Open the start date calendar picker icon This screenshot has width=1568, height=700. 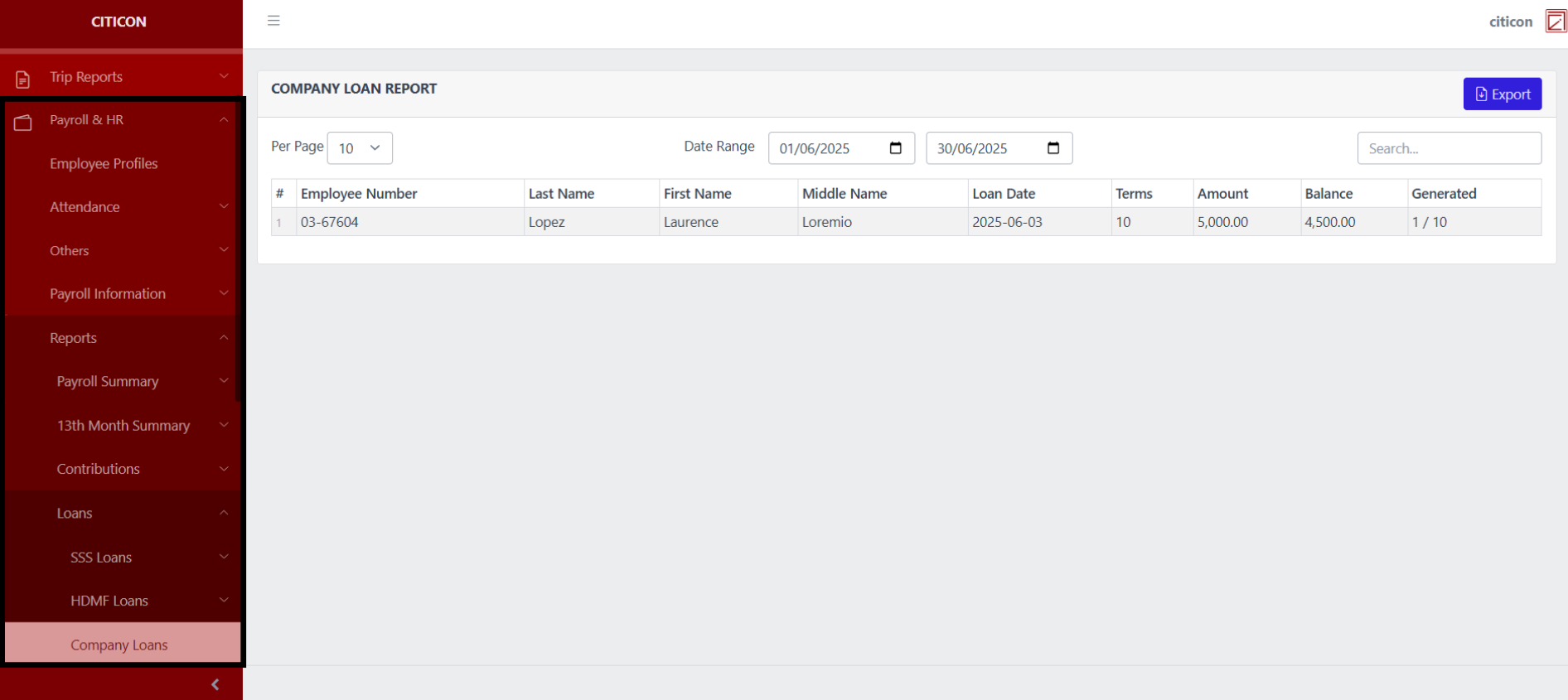895,148
